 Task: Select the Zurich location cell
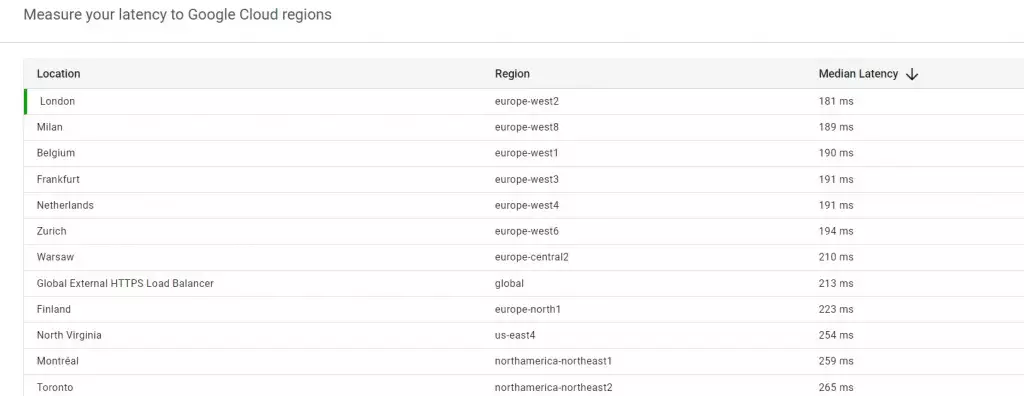(x=52, y=231)
